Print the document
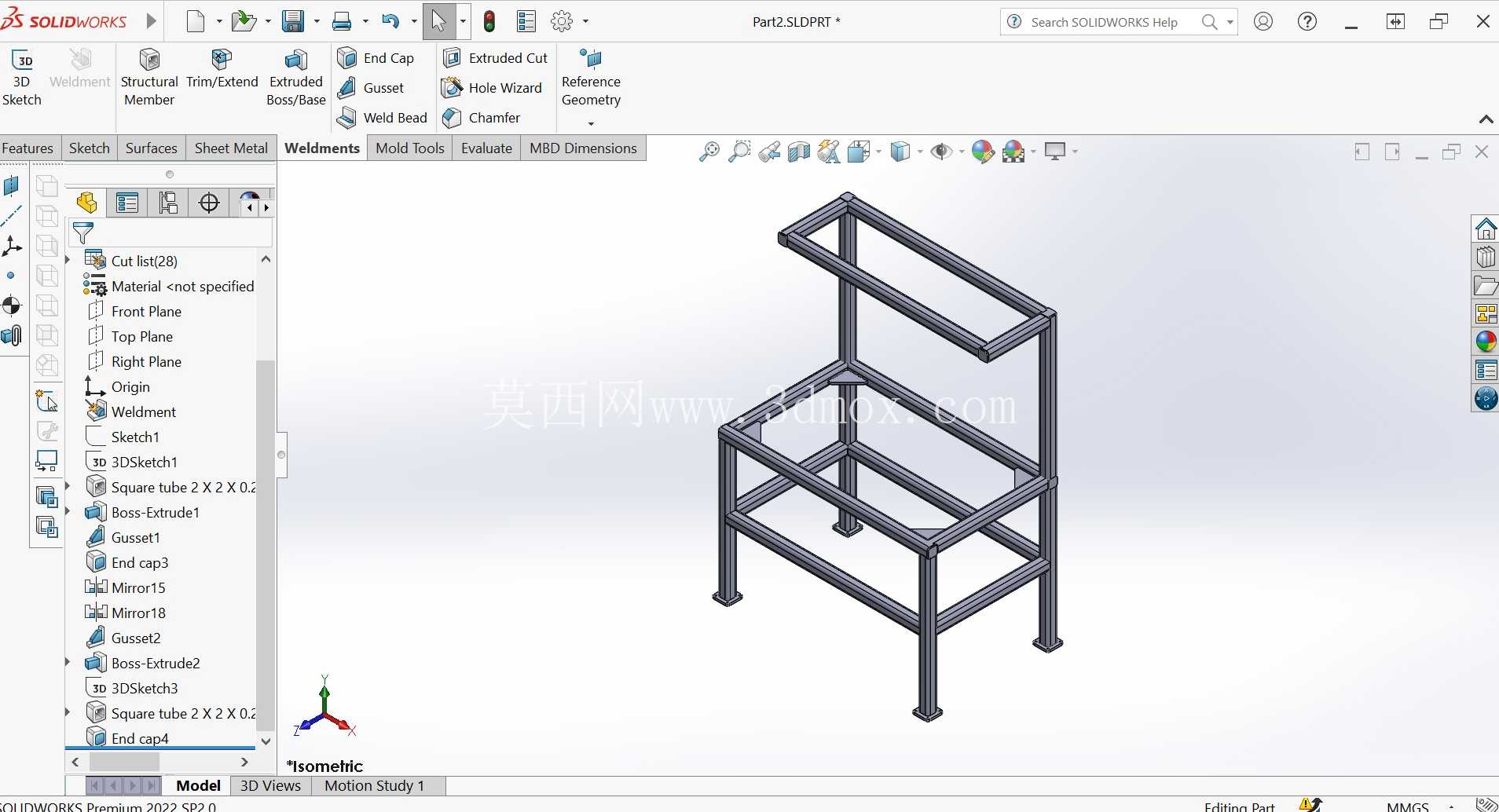1499x812 pixels. coord(342,21)
